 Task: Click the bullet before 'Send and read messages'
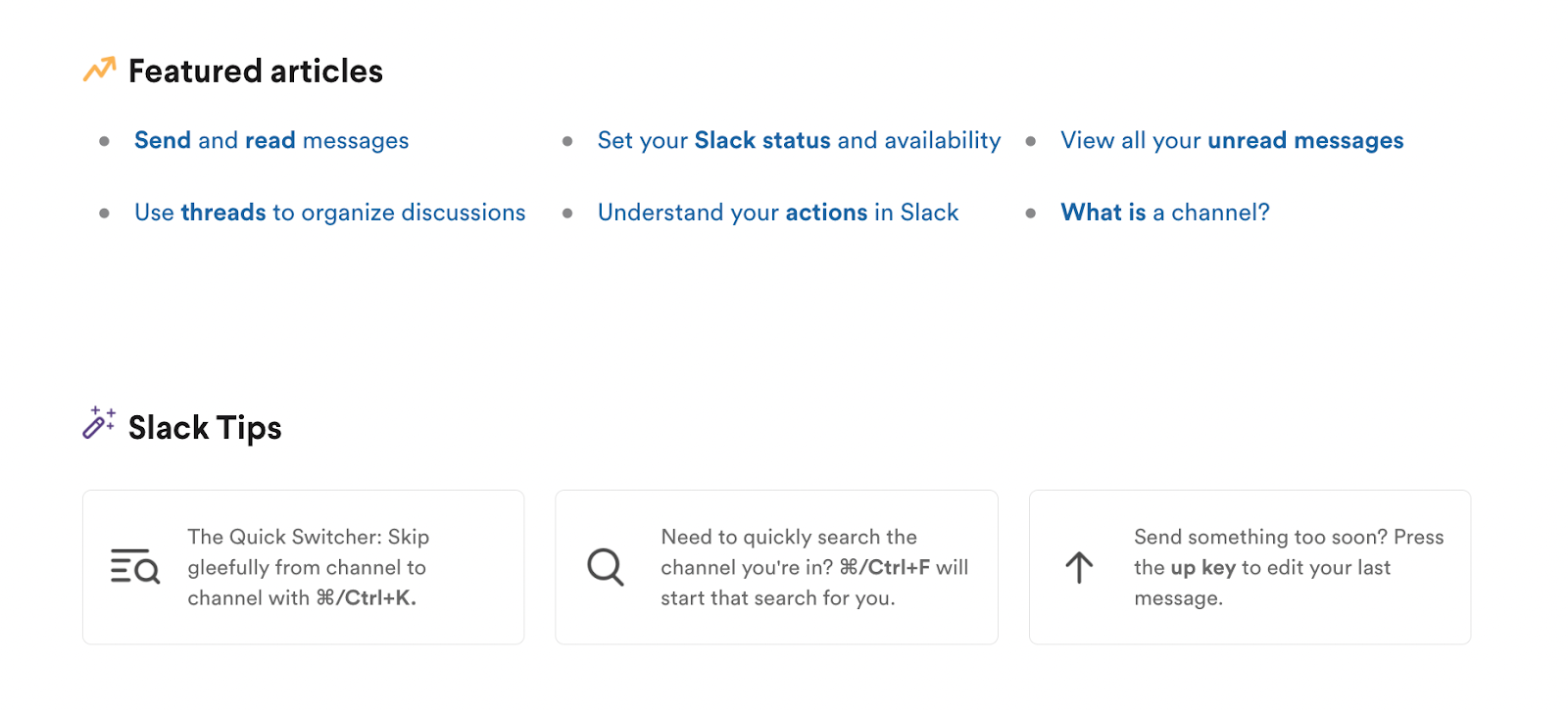(104, 142)
